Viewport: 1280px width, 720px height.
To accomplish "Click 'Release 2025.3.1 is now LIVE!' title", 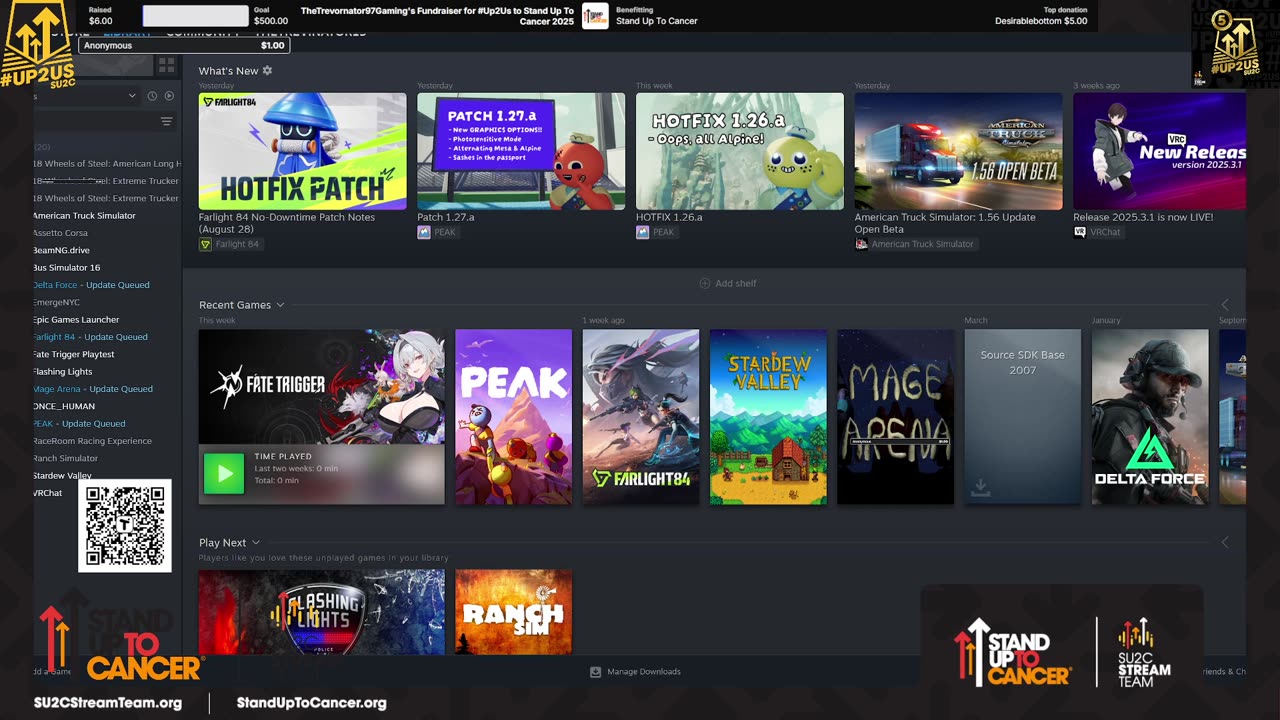I will pos(1143,217).
